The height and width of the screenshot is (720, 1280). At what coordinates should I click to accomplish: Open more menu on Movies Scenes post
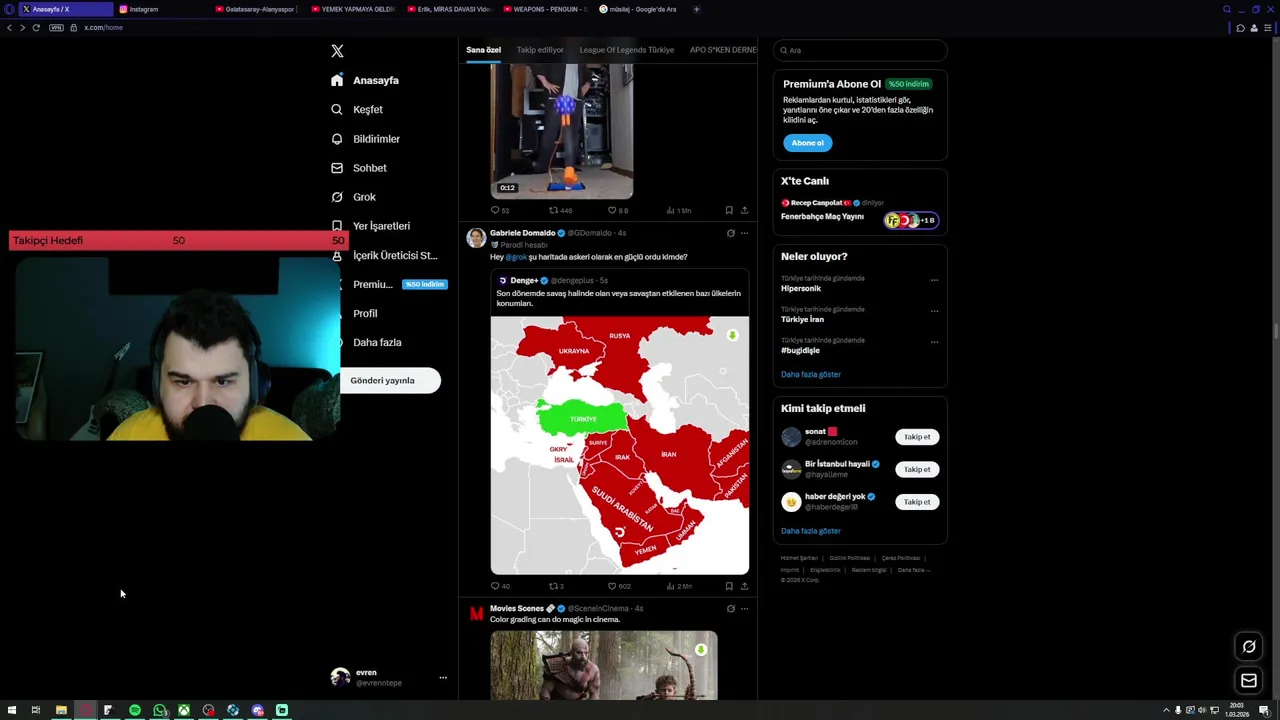pos(744,608)
